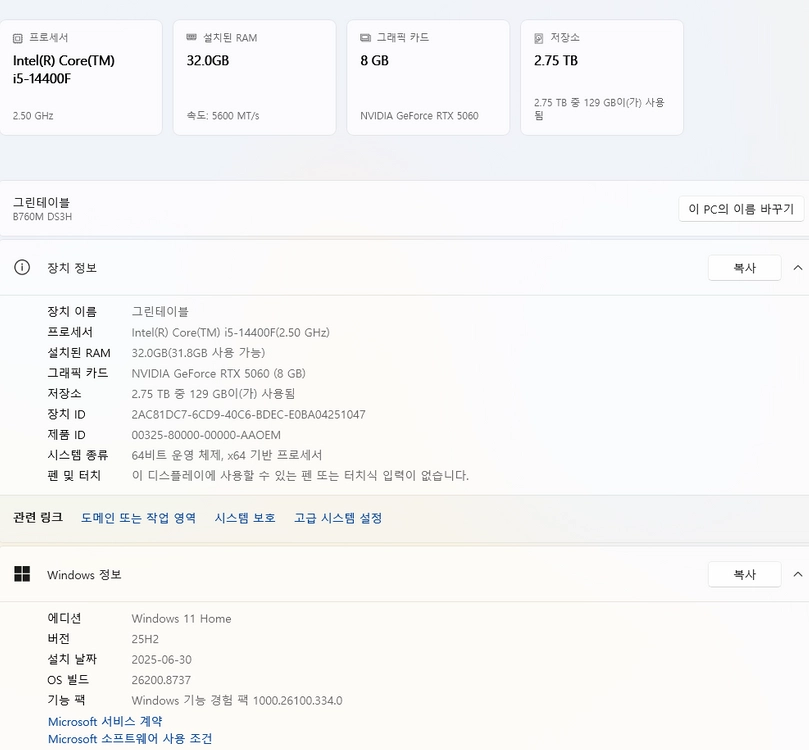Select the 32.0GB installed RAM card

(x=254, y=77)
